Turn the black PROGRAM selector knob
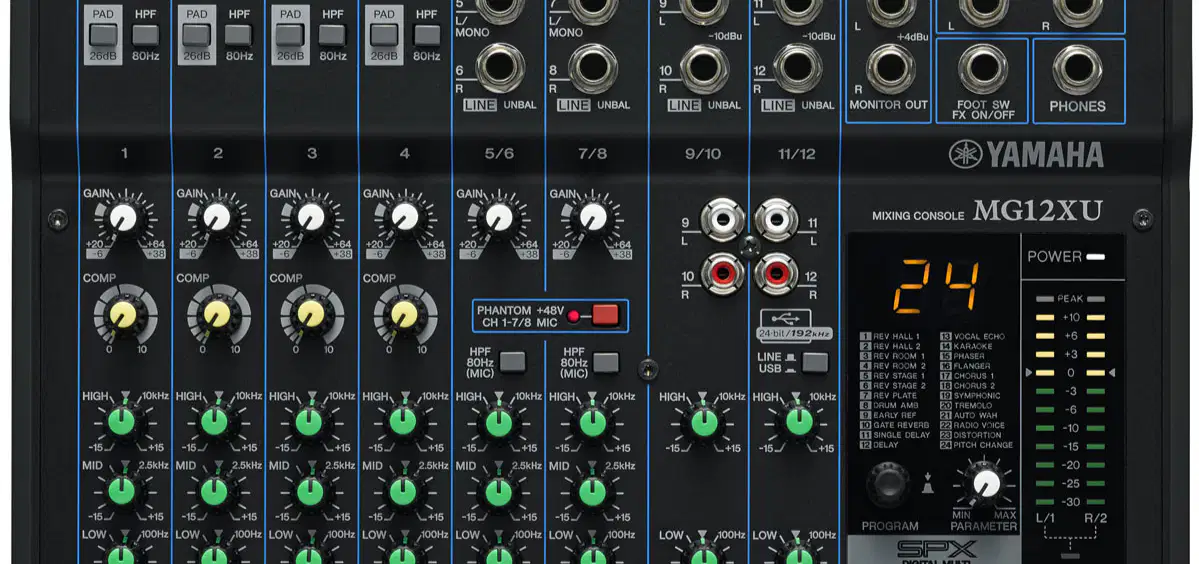The image size is (1199, 564). tap(888, 484)
